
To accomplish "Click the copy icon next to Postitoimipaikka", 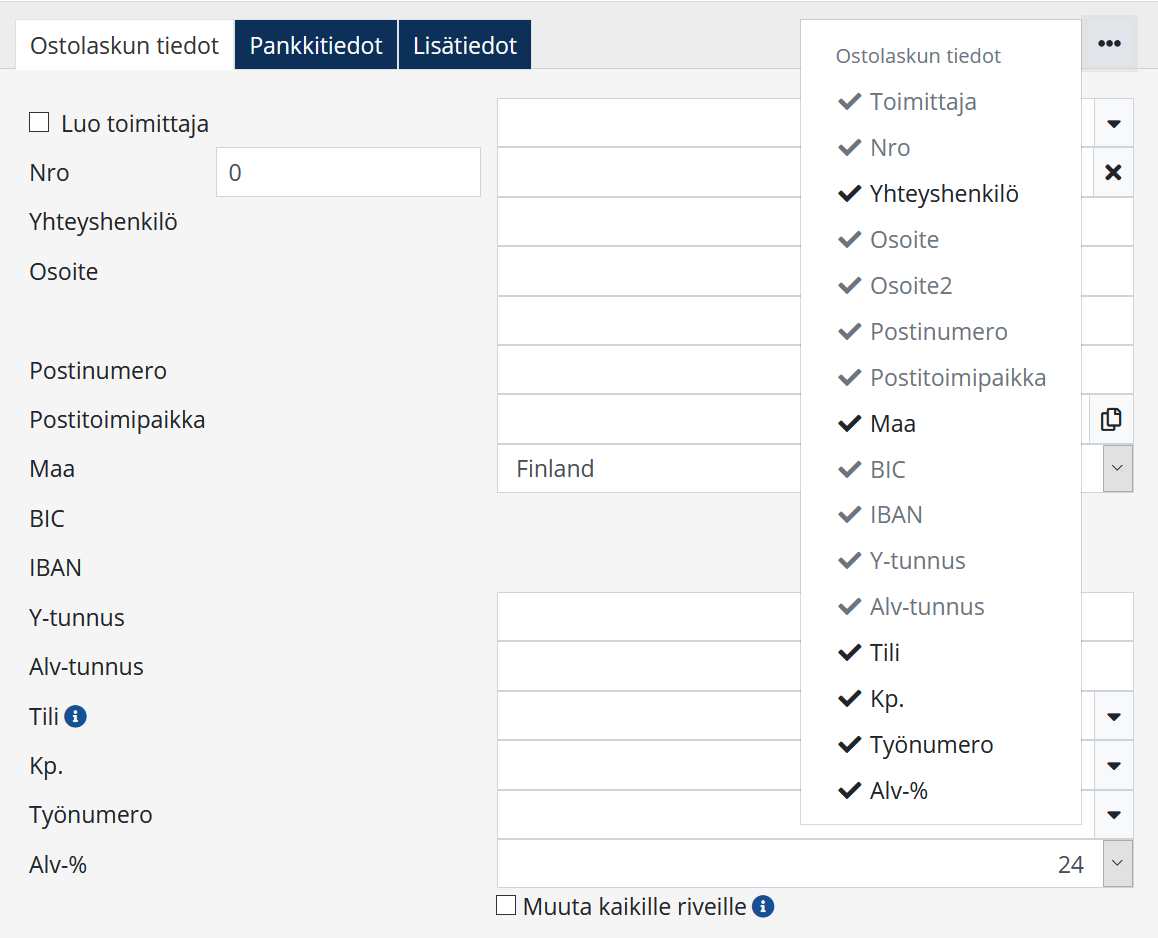I will click(x=1111, y=420).
